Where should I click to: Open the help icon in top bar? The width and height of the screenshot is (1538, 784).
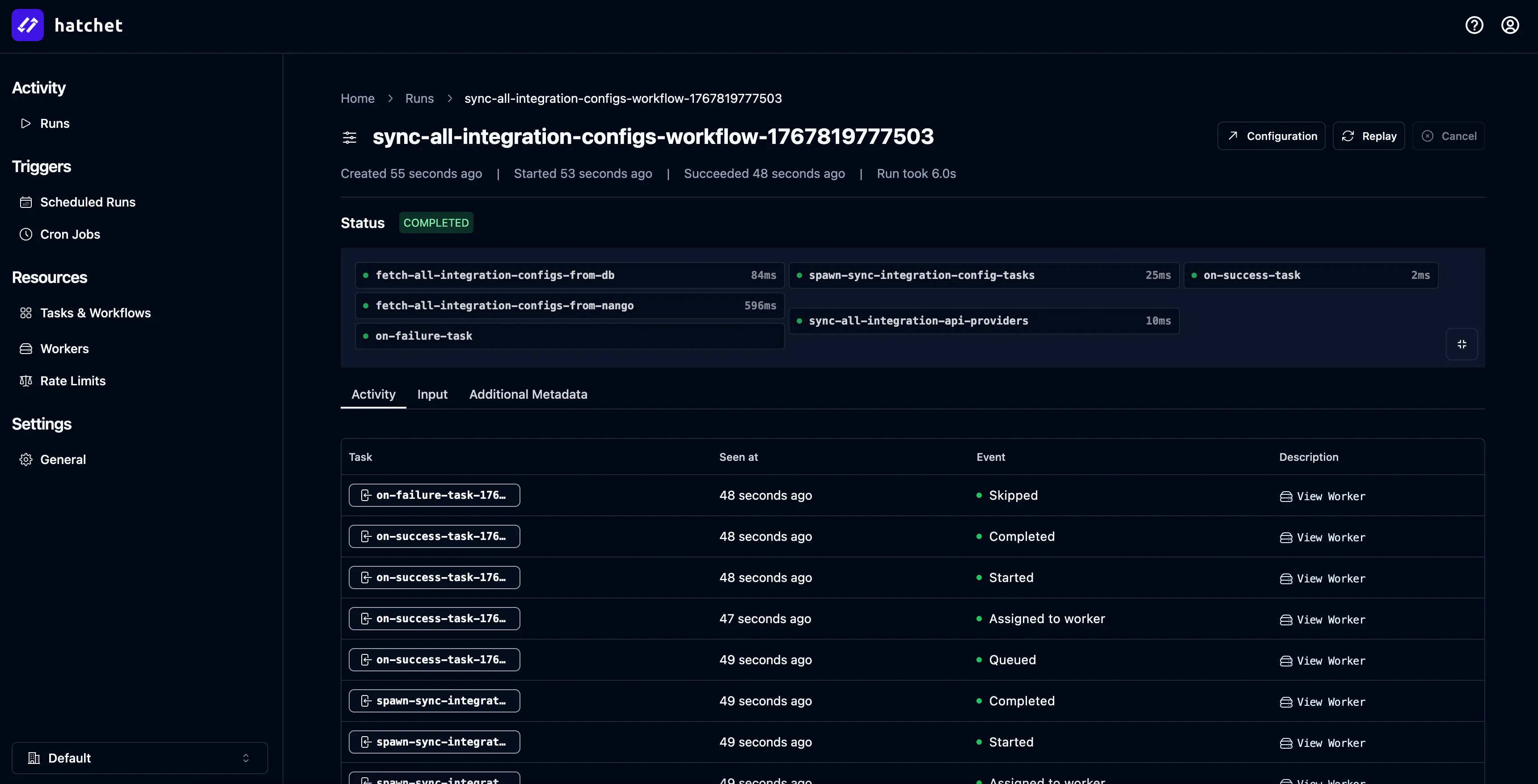[x=1474, y=25]
